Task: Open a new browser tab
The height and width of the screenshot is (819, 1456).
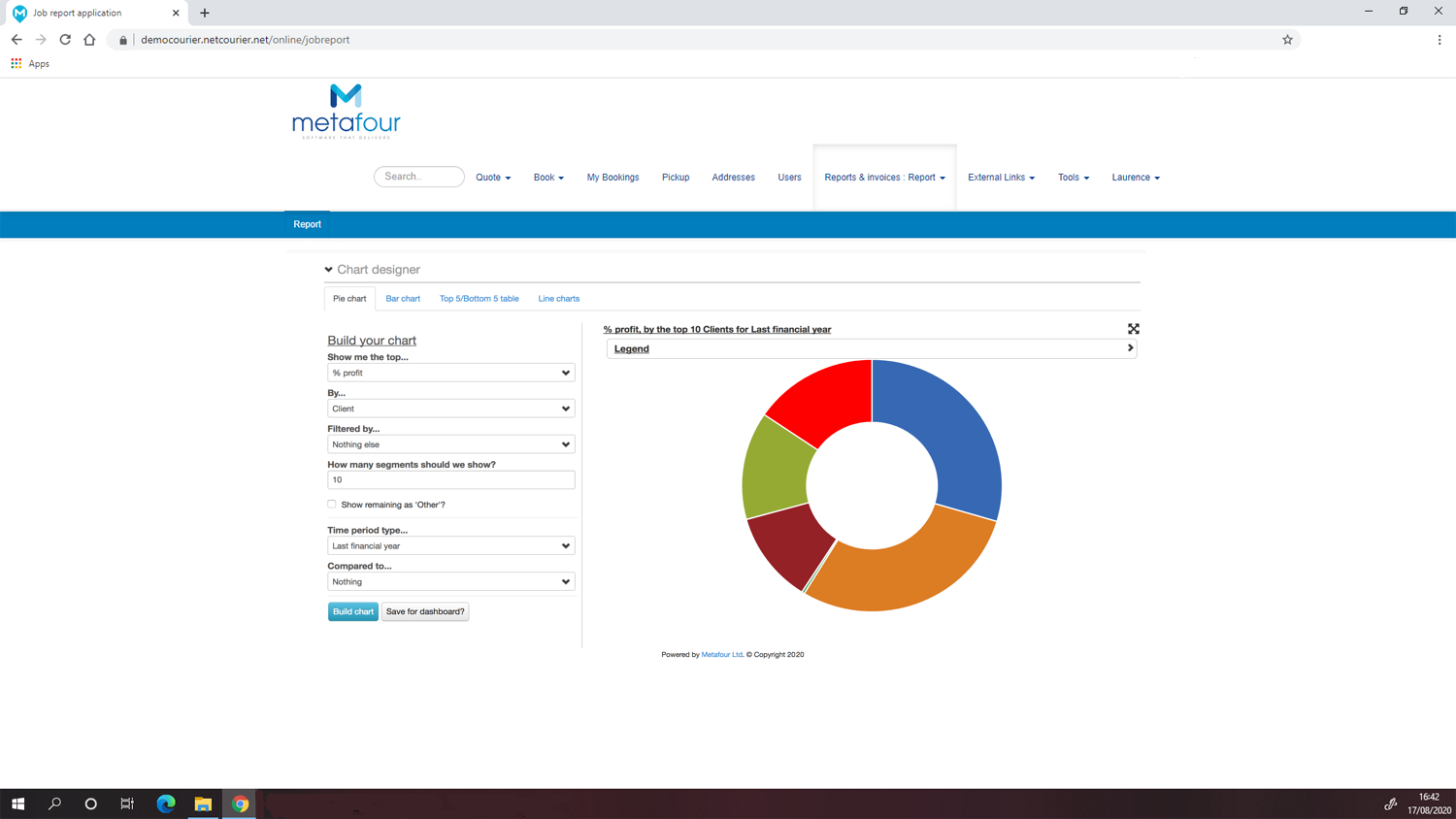Action: [205, 13]
